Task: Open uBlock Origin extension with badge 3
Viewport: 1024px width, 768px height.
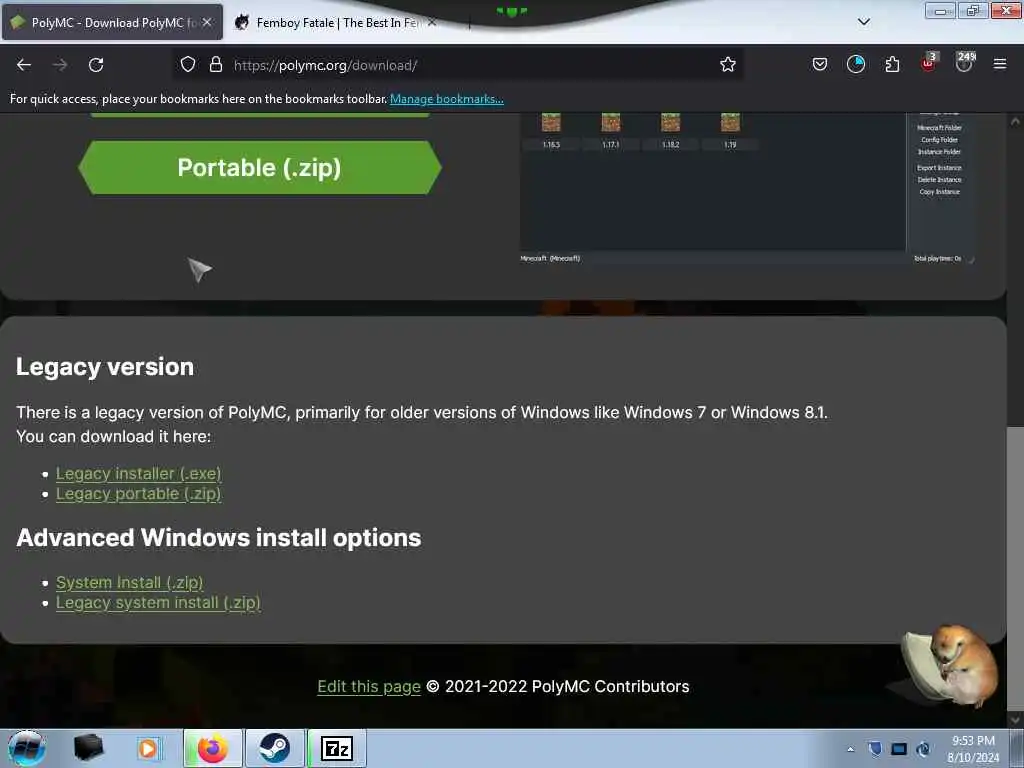Action: click(928, 63)
